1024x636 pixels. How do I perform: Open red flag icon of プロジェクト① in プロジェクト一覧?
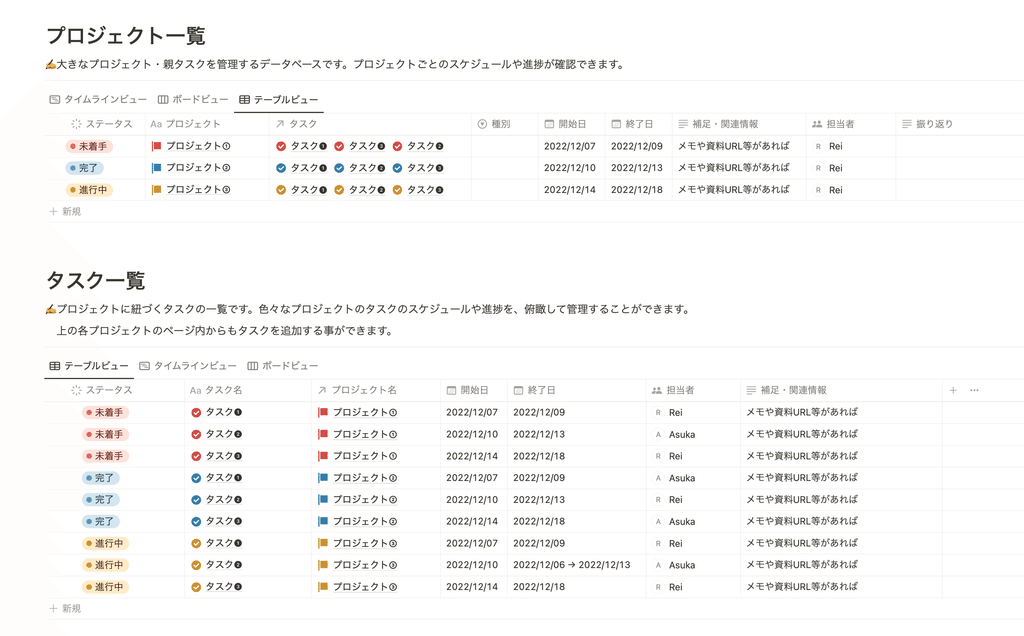click(x=156, y=146)
